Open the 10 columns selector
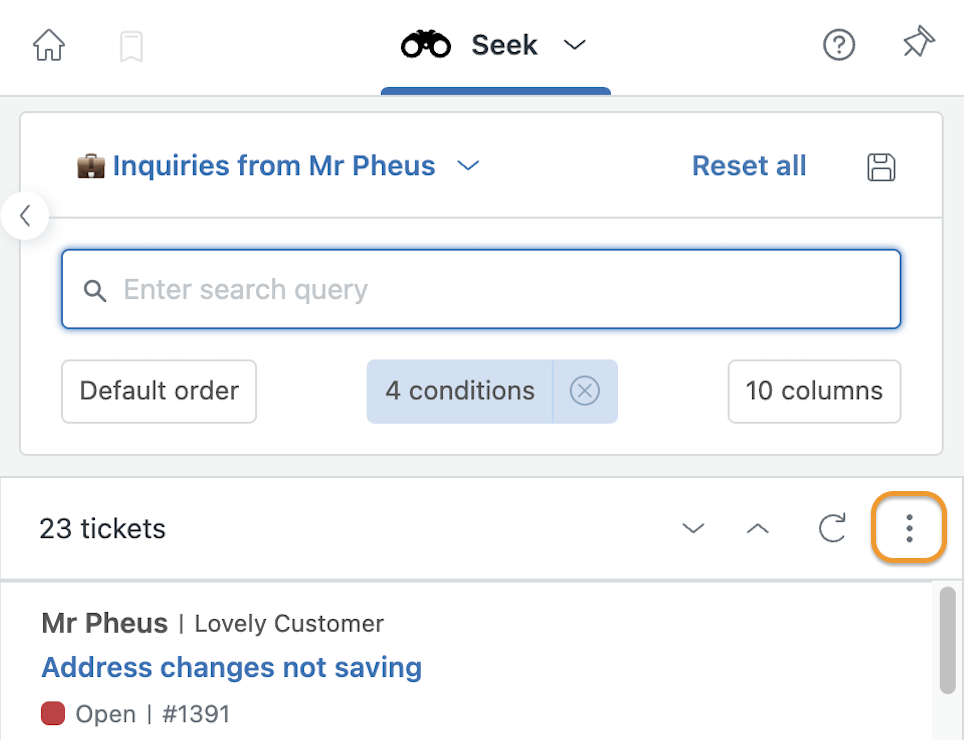The height and width of the screenshot is (740, 964). (814, 391)
